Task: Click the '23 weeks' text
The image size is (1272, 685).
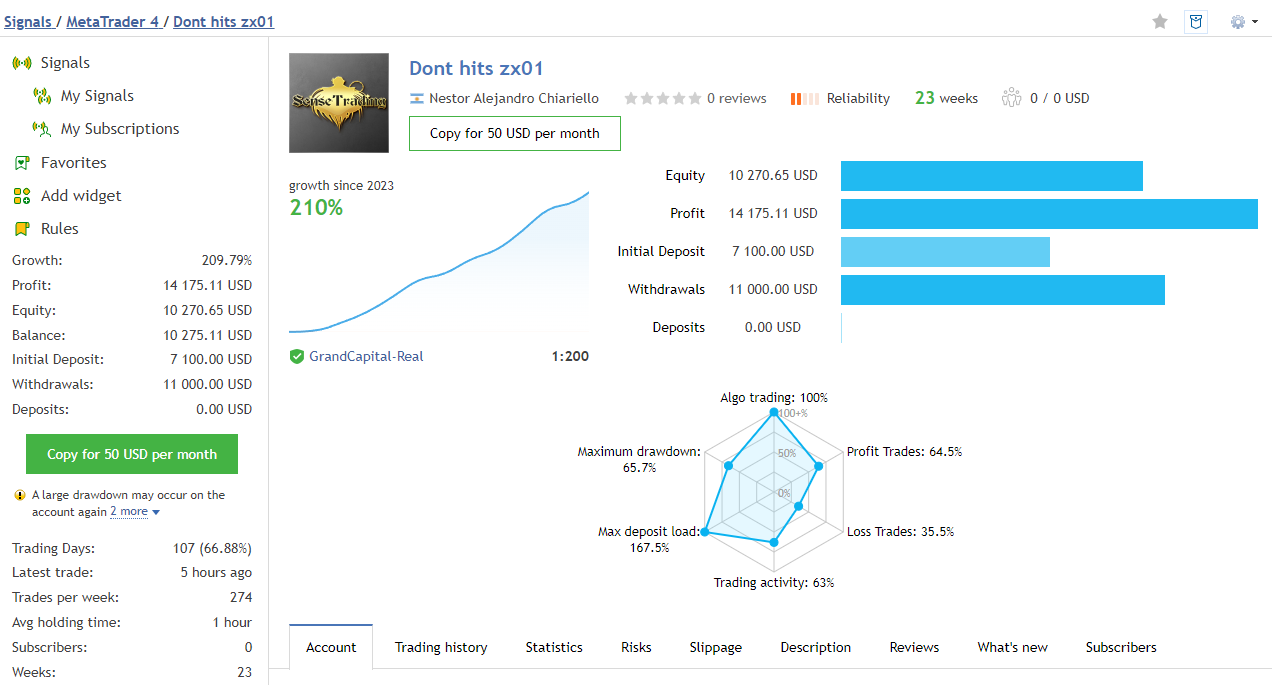Action: tap(946, 98)
